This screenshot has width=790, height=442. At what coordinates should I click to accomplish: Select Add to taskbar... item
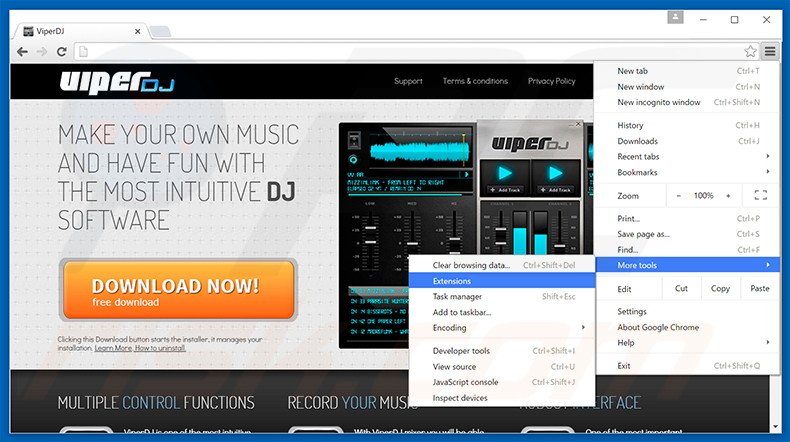point(502,312)
